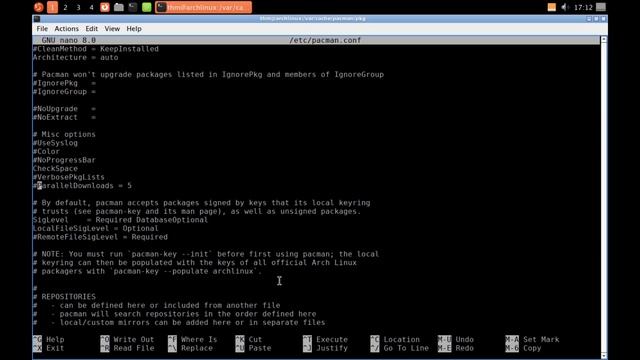The image size is (640, 360).
Task: Click the '^T Execute' shortcut label
Action: coord(325,340)
